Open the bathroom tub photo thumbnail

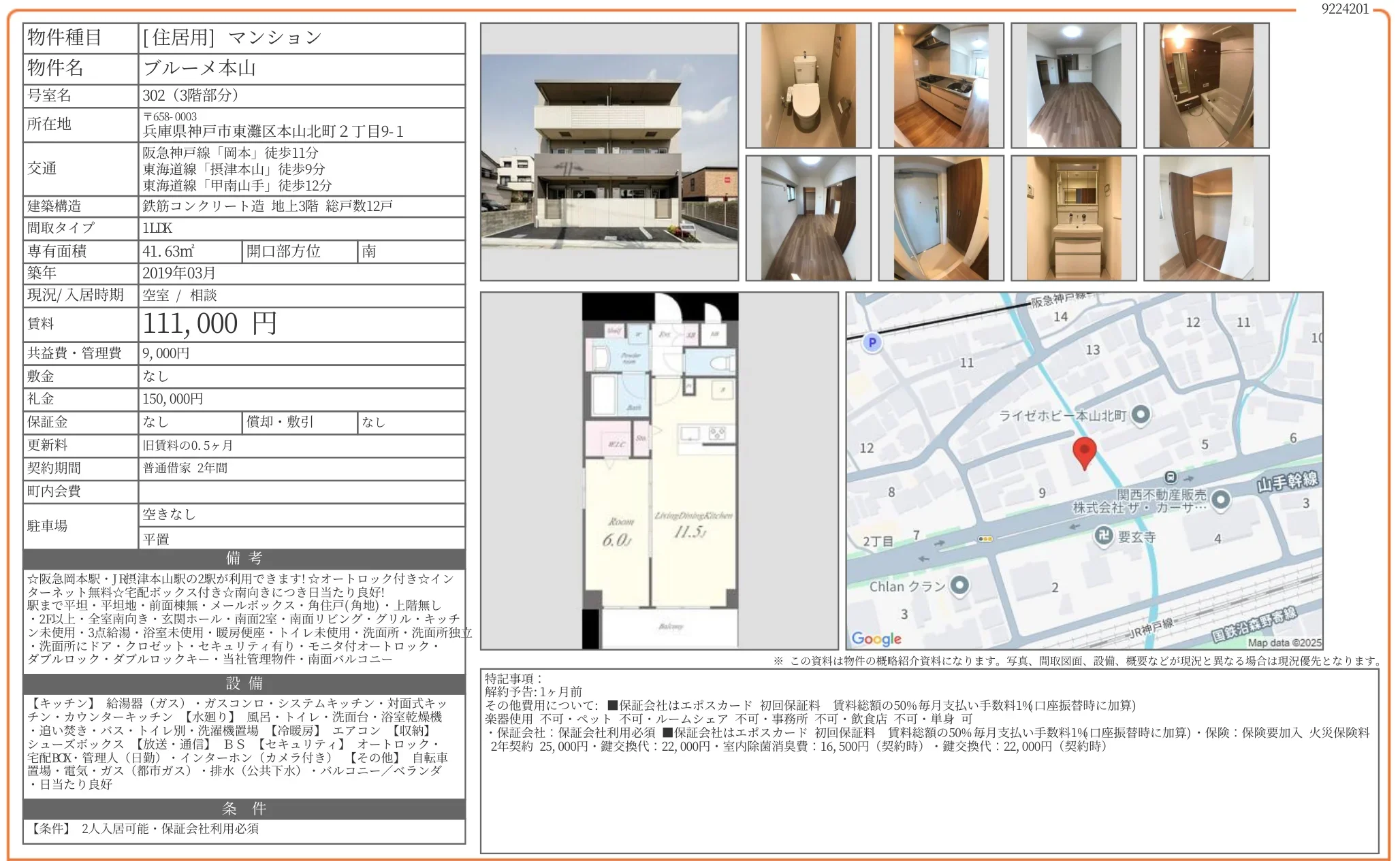tap(1206, 86)
